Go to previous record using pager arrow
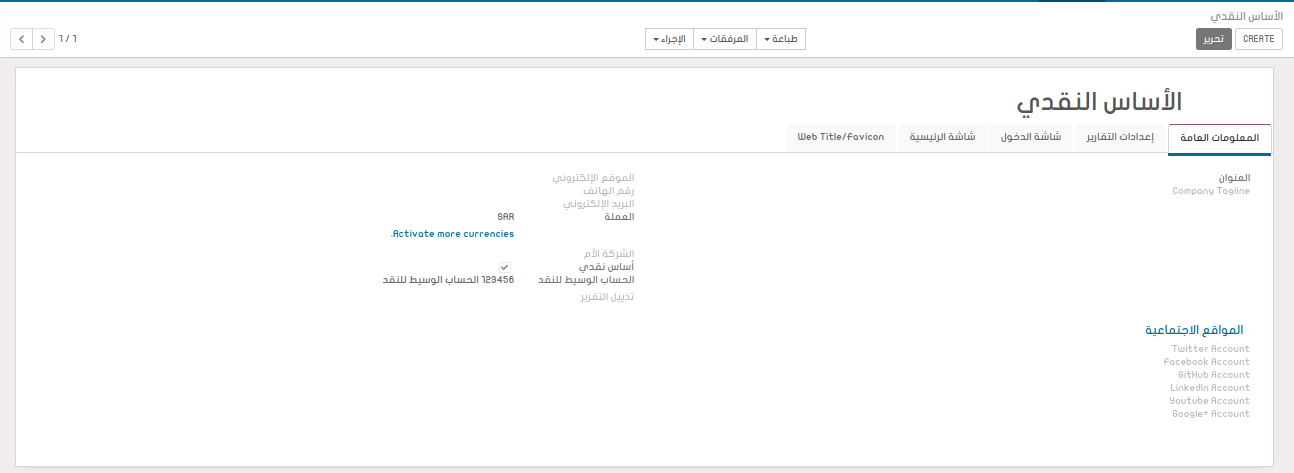This screenshot has width=1294, height=473. coord(21,39)
